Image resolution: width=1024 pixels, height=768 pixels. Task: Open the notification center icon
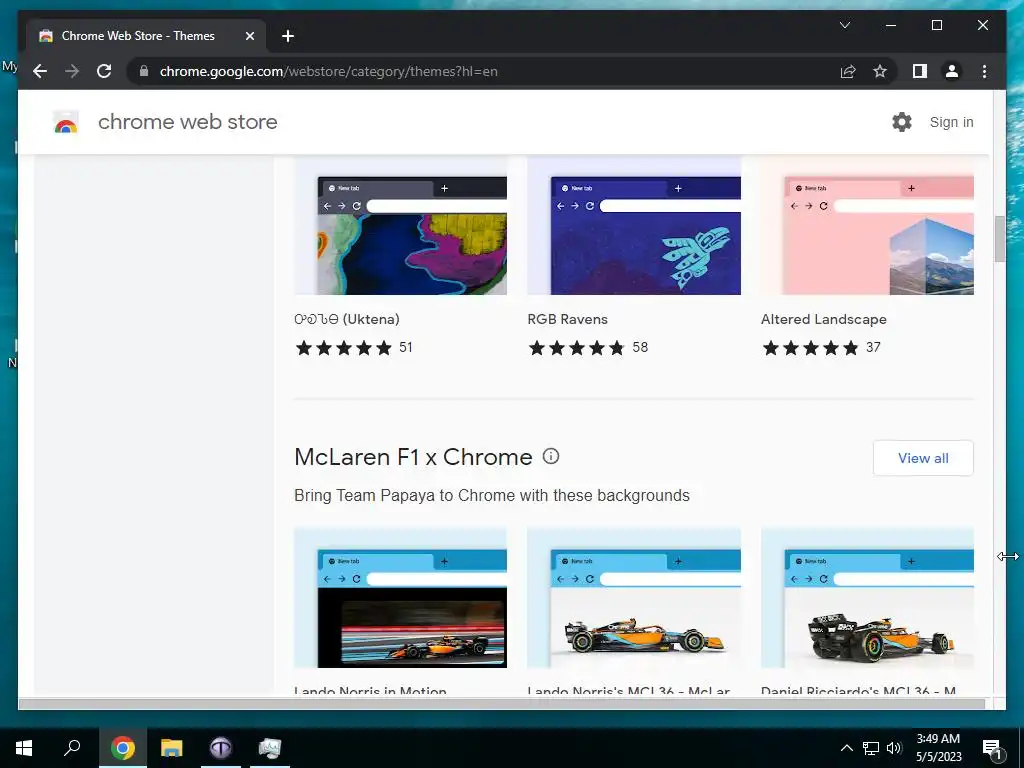pos(993,749)
